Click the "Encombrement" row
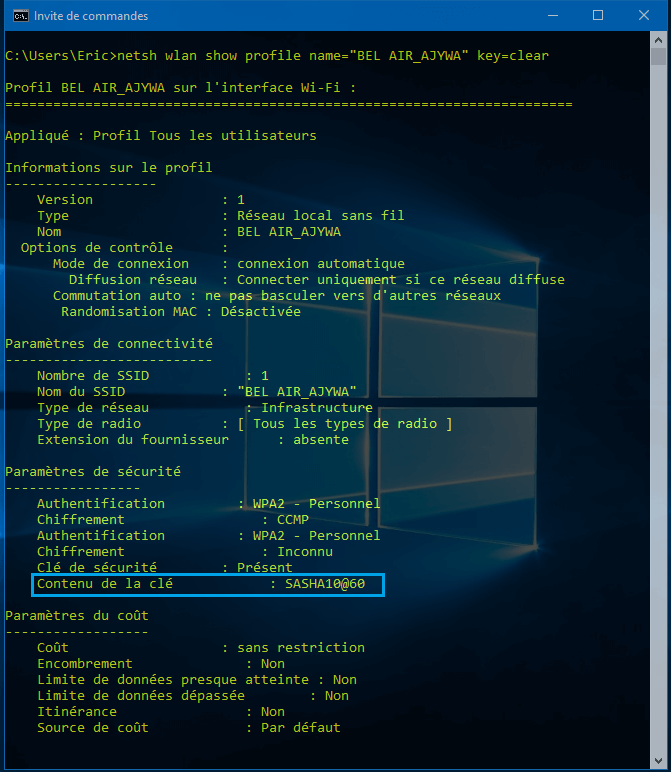 [x=160, y=664]
